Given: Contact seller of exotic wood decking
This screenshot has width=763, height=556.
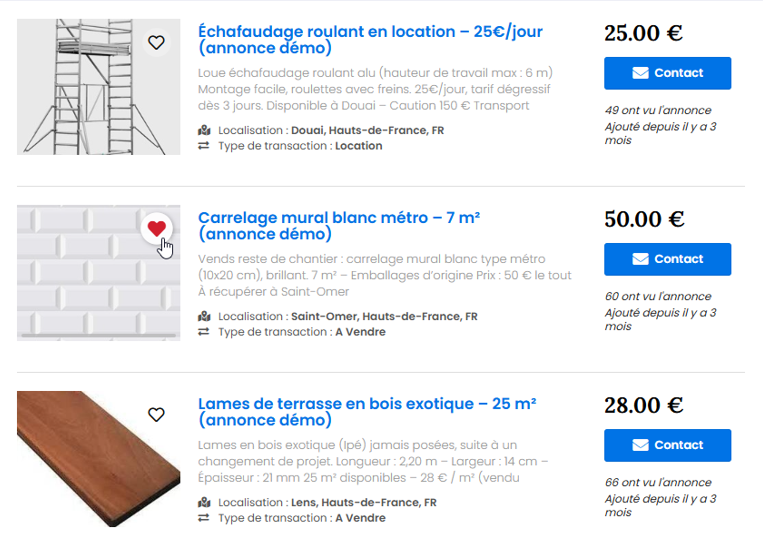Looking at the screenshot, I should coord(667,445).
